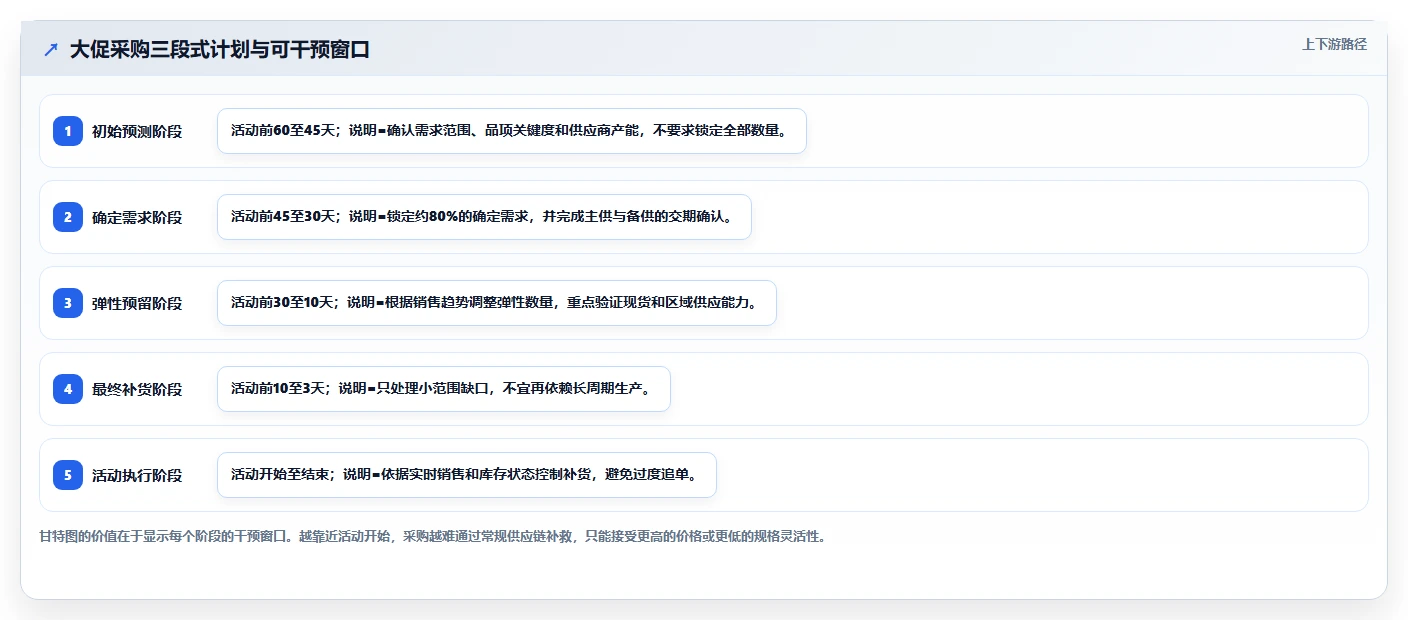The height and width of the screenshot is (620, 1408).
Task: Click the step 1 number badge
Action: pyautogui.click(x=68, y=131)
